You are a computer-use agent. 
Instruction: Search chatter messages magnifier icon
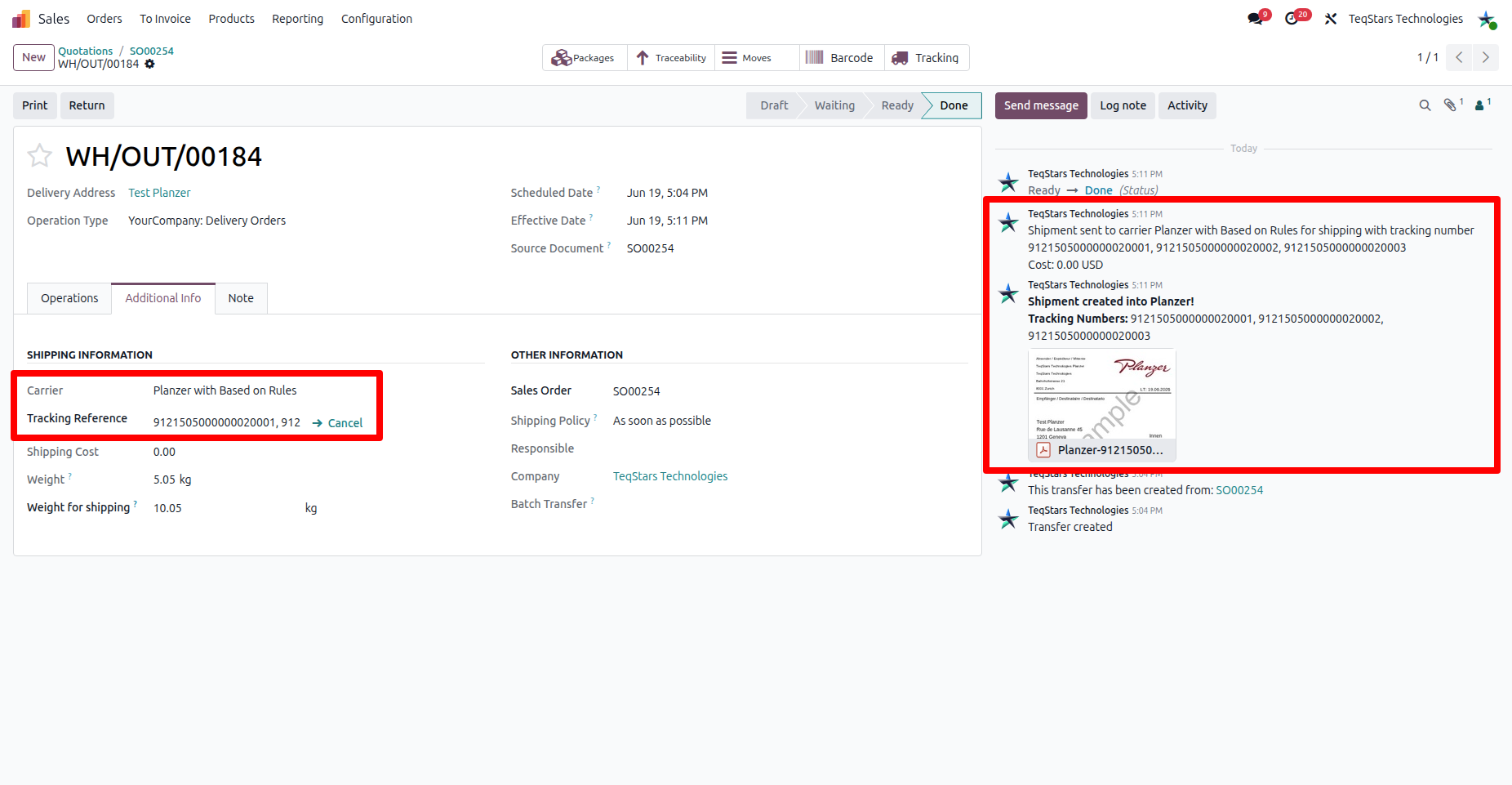pyautogui.click(x=1425, y=105)
